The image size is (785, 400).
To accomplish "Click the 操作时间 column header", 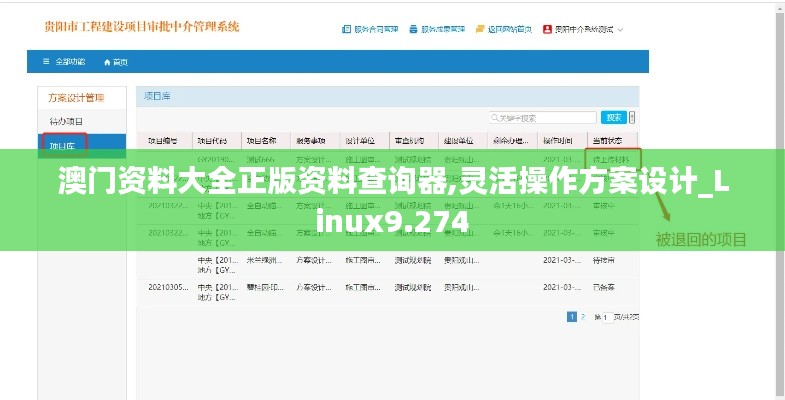I will 558,140.
